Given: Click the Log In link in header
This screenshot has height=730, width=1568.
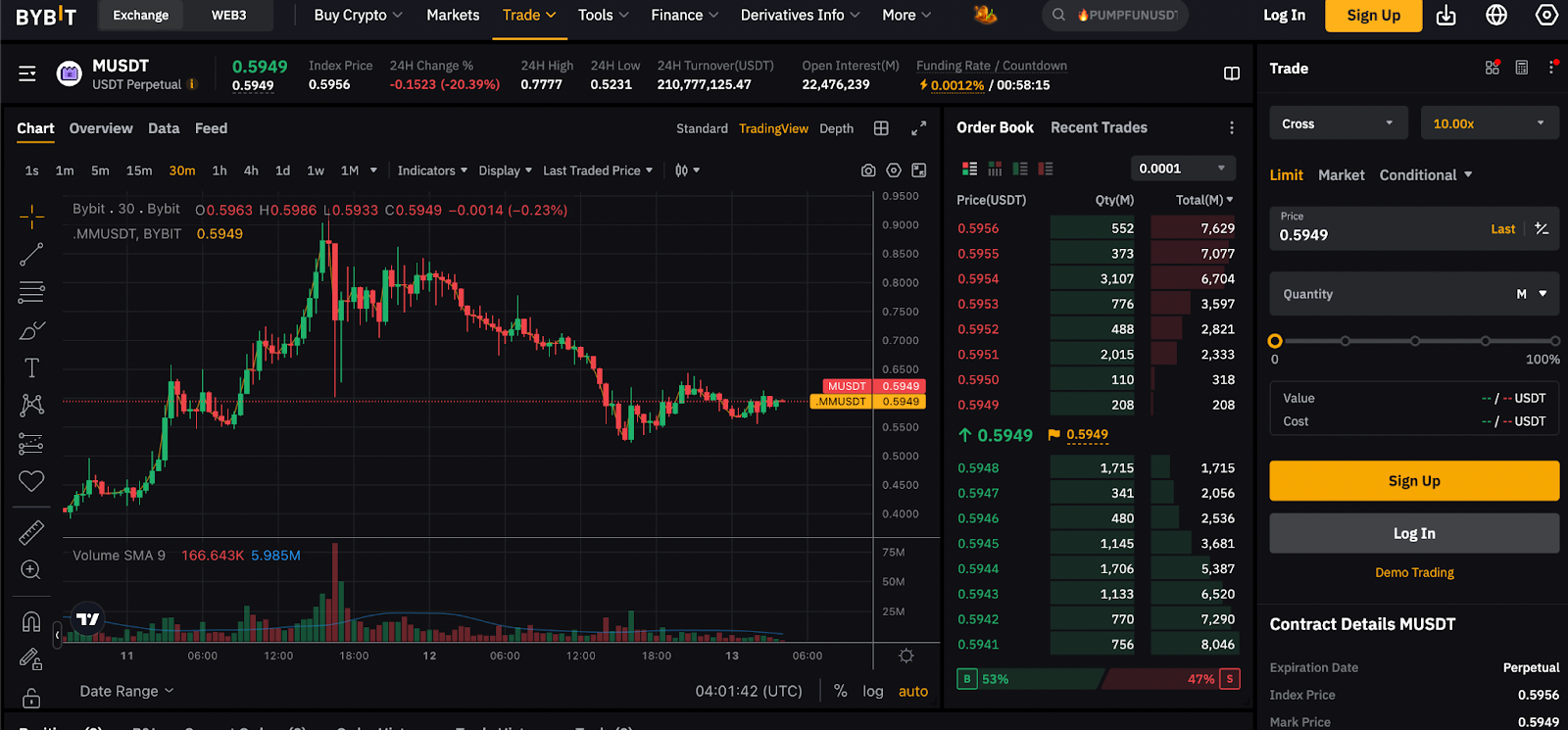Looking at the screenshot, I should coord(1284,16).
